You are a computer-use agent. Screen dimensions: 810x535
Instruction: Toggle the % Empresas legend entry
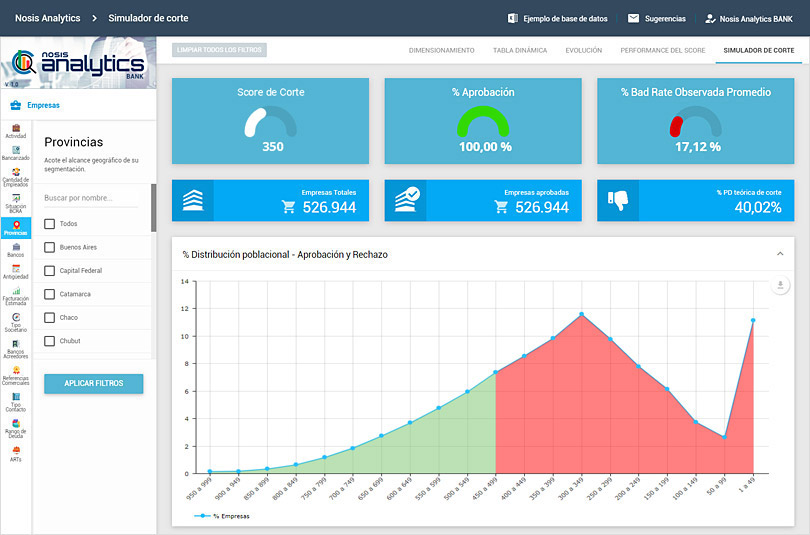click(222, 516)
